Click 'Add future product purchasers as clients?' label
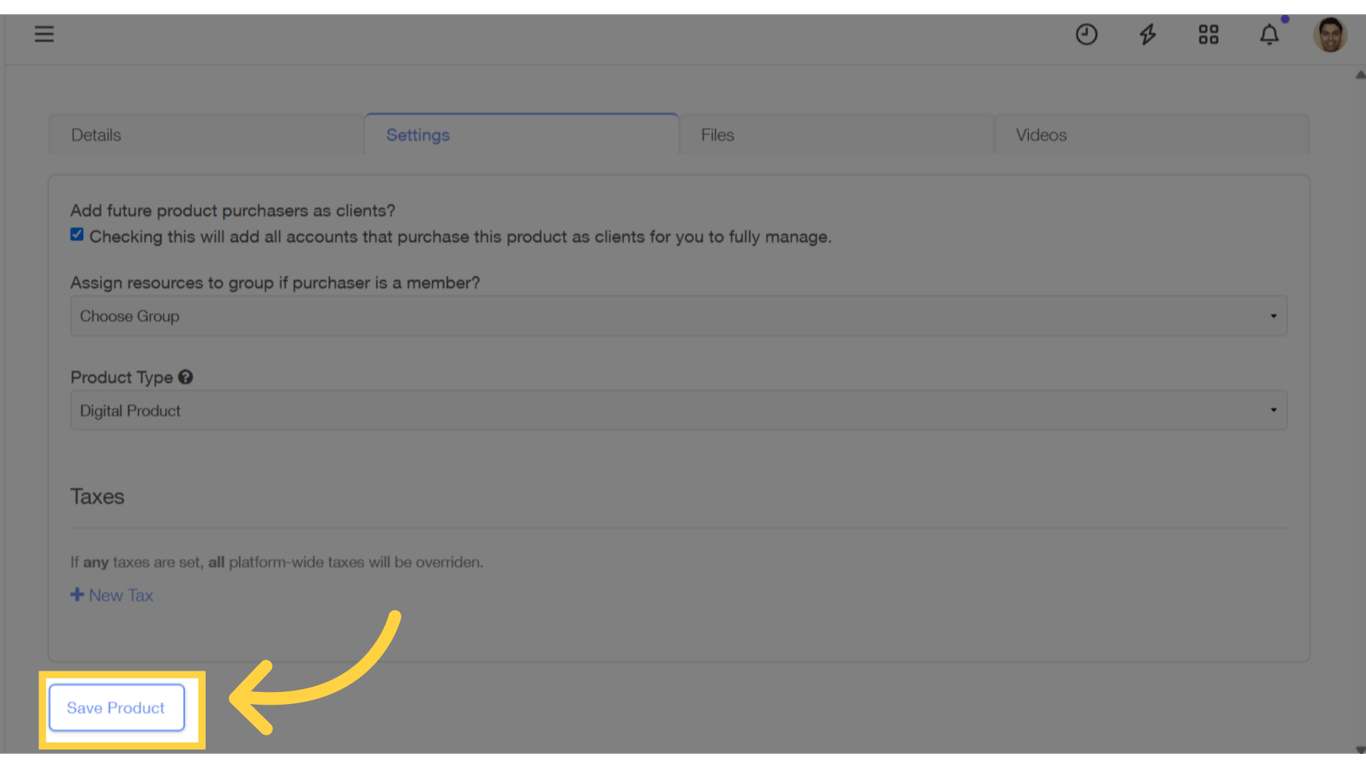The width and height of the screenshot is (1366, 768). click(x=233, y=211)
